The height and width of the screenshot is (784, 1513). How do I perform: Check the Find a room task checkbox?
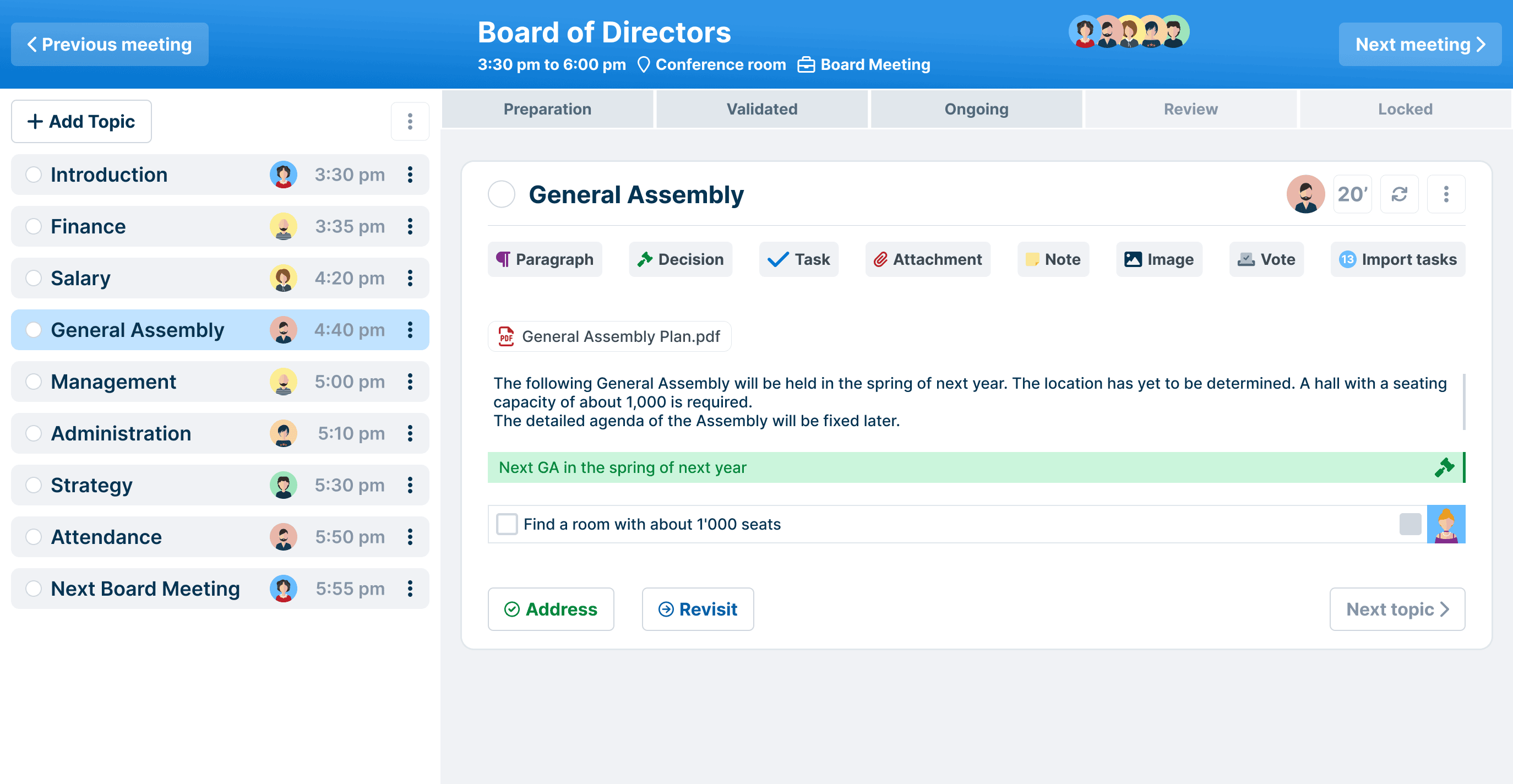point(507,524)
